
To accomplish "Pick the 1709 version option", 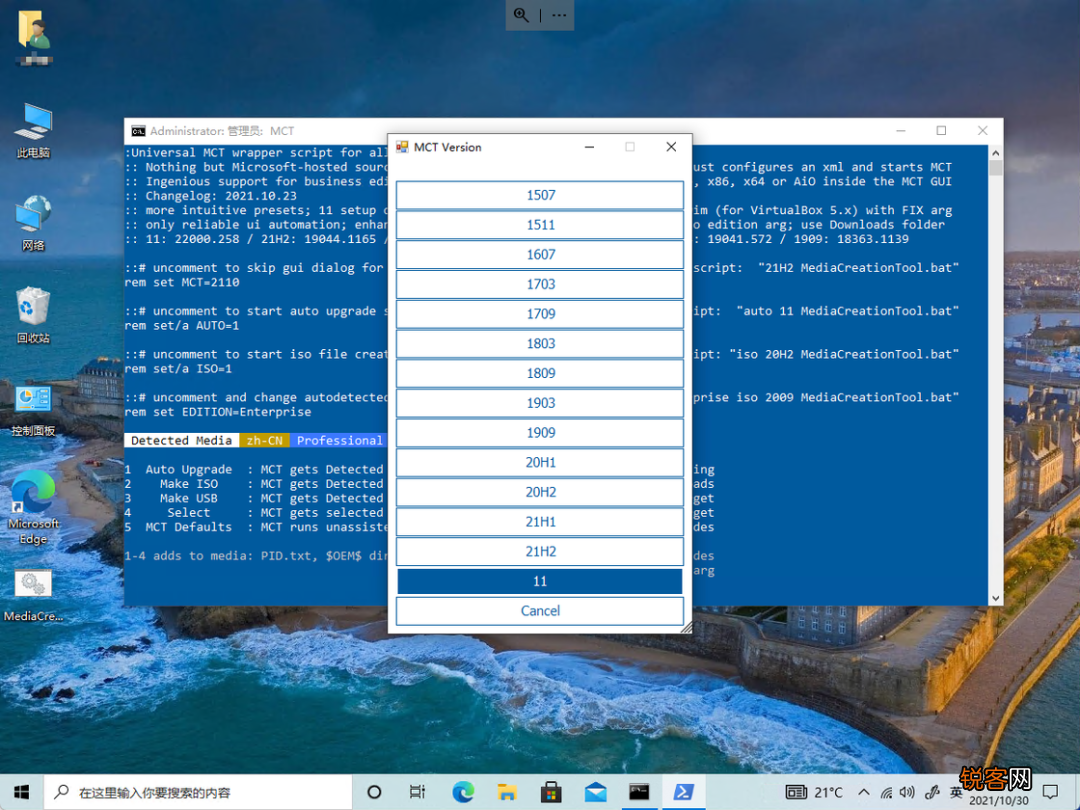I will [x=540, y=313].
